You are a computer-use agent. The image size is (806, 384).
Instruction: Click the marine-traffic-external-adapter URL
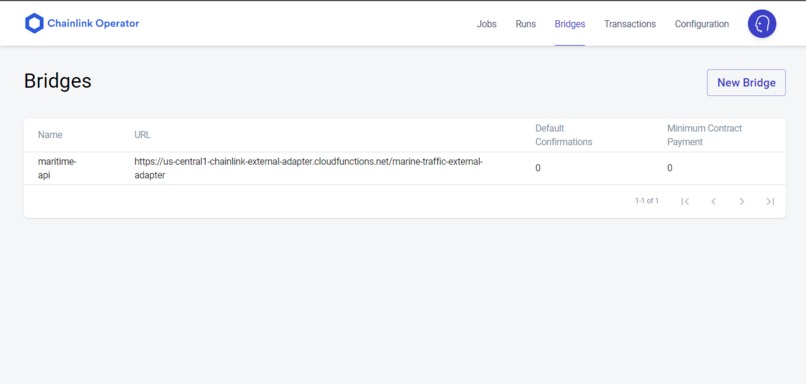tap(308, 168)
